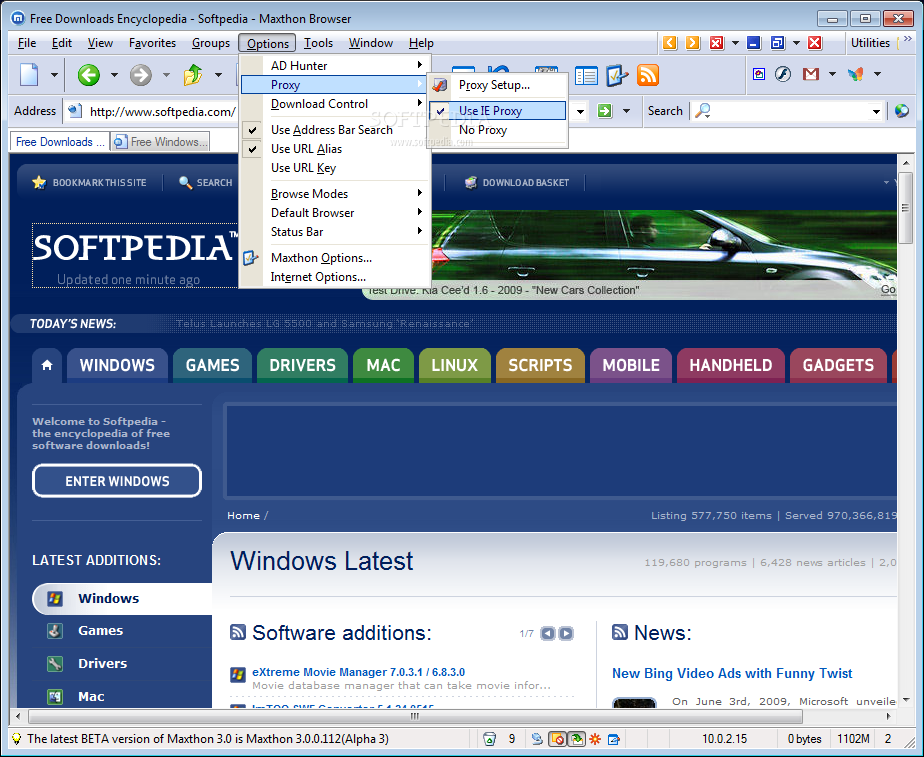Go to previous tab with orange left arrow
This screenshot has width=924, height=757.
point(670,43)
